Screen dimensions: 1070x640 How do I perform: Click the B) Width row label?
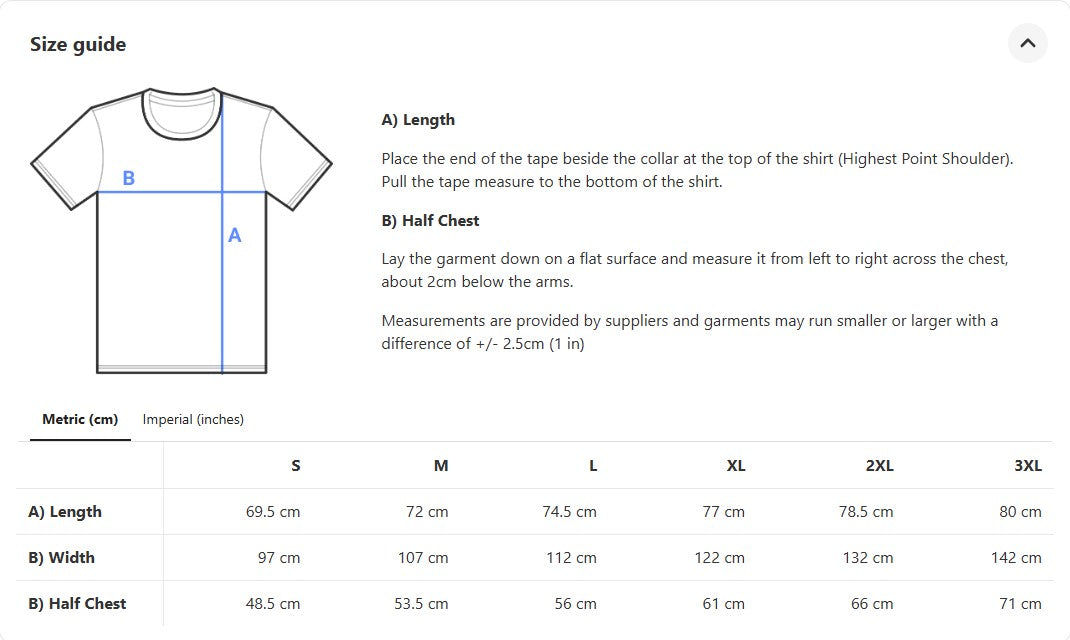61,557
